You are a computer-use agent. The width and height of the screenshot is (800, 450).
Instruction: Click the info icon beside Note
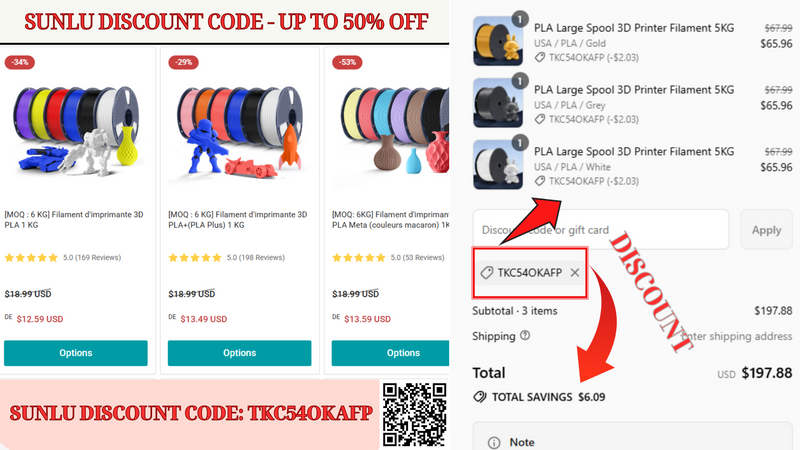click(x=494, y=442)
